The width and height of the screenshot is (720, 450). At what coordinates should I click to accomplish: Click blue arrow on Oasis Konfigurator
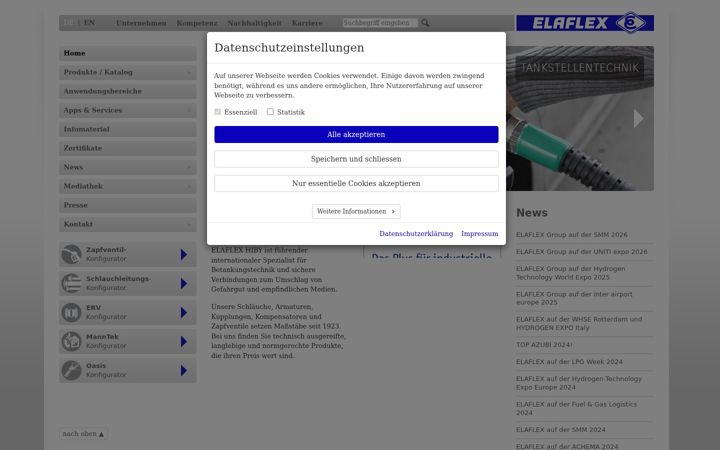184,371
